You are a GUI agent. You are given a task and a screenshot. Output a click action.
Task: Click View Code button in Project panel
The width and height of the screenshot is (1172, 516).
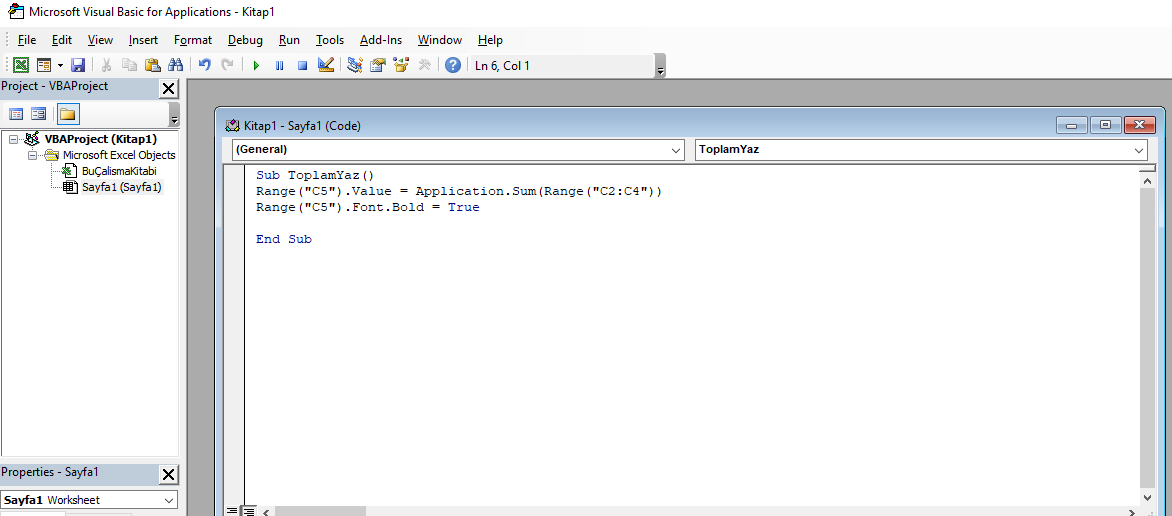16,114
